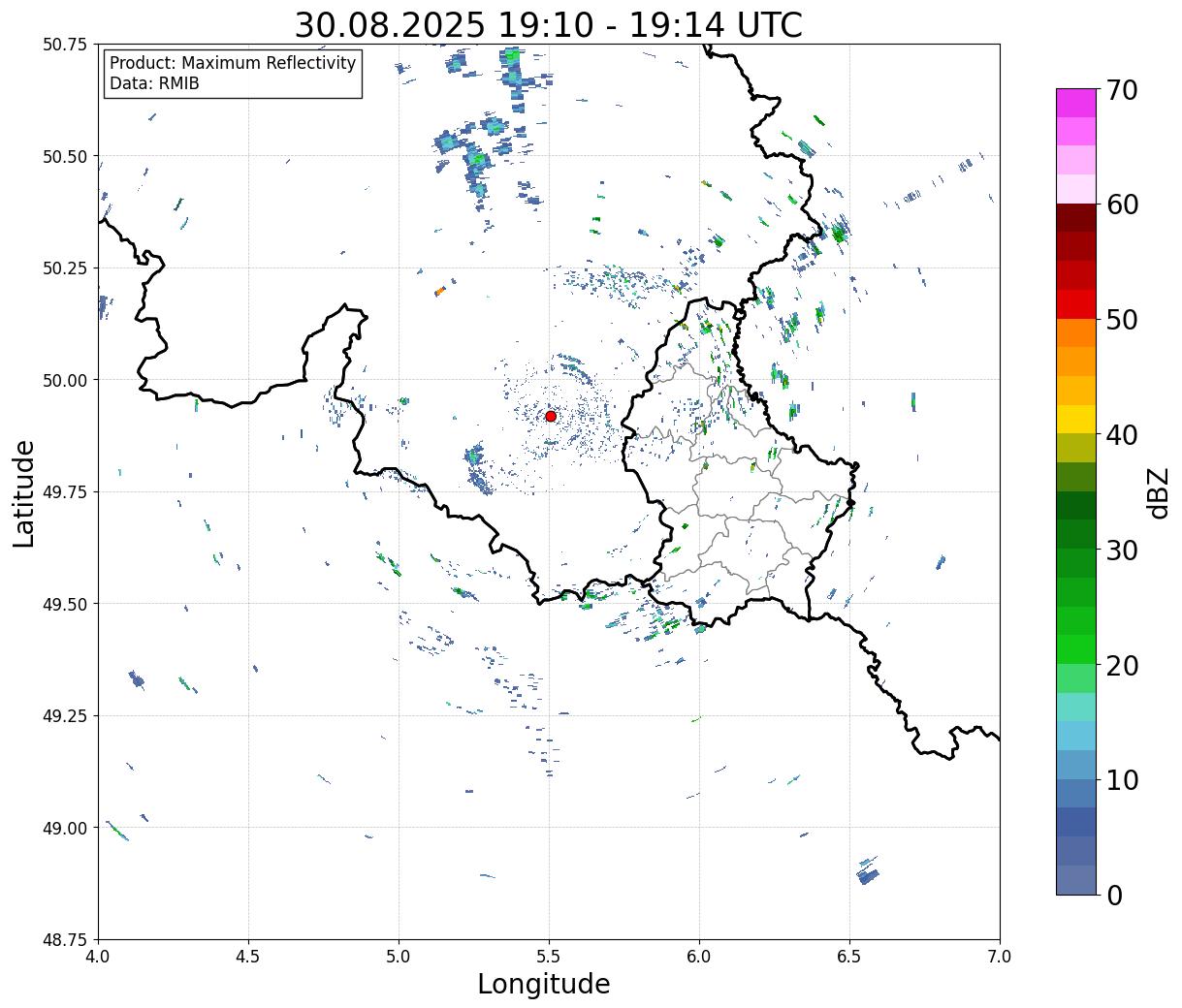Screen dimensions: 1182x1008
Task: Click longitude tick label '5.5'
Action: point(549,957)
